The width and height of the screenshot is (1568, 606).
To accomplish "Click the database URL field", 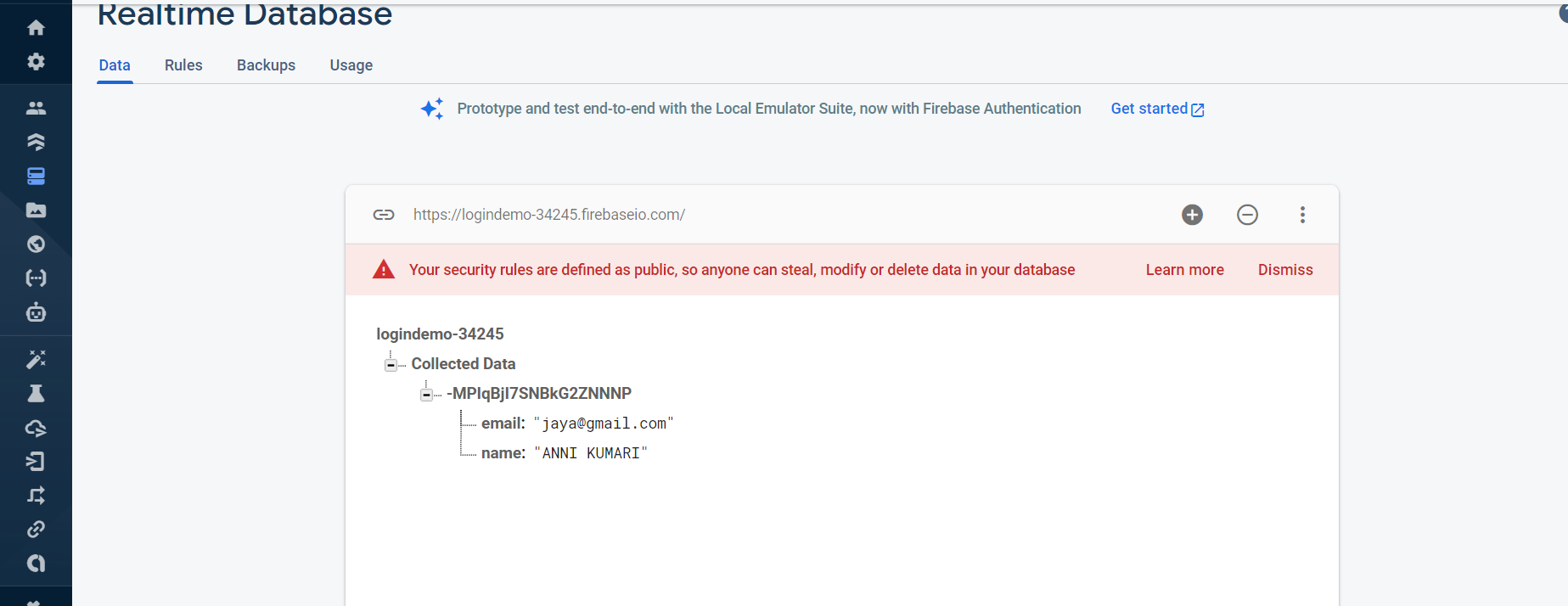I will pos(548,215).
